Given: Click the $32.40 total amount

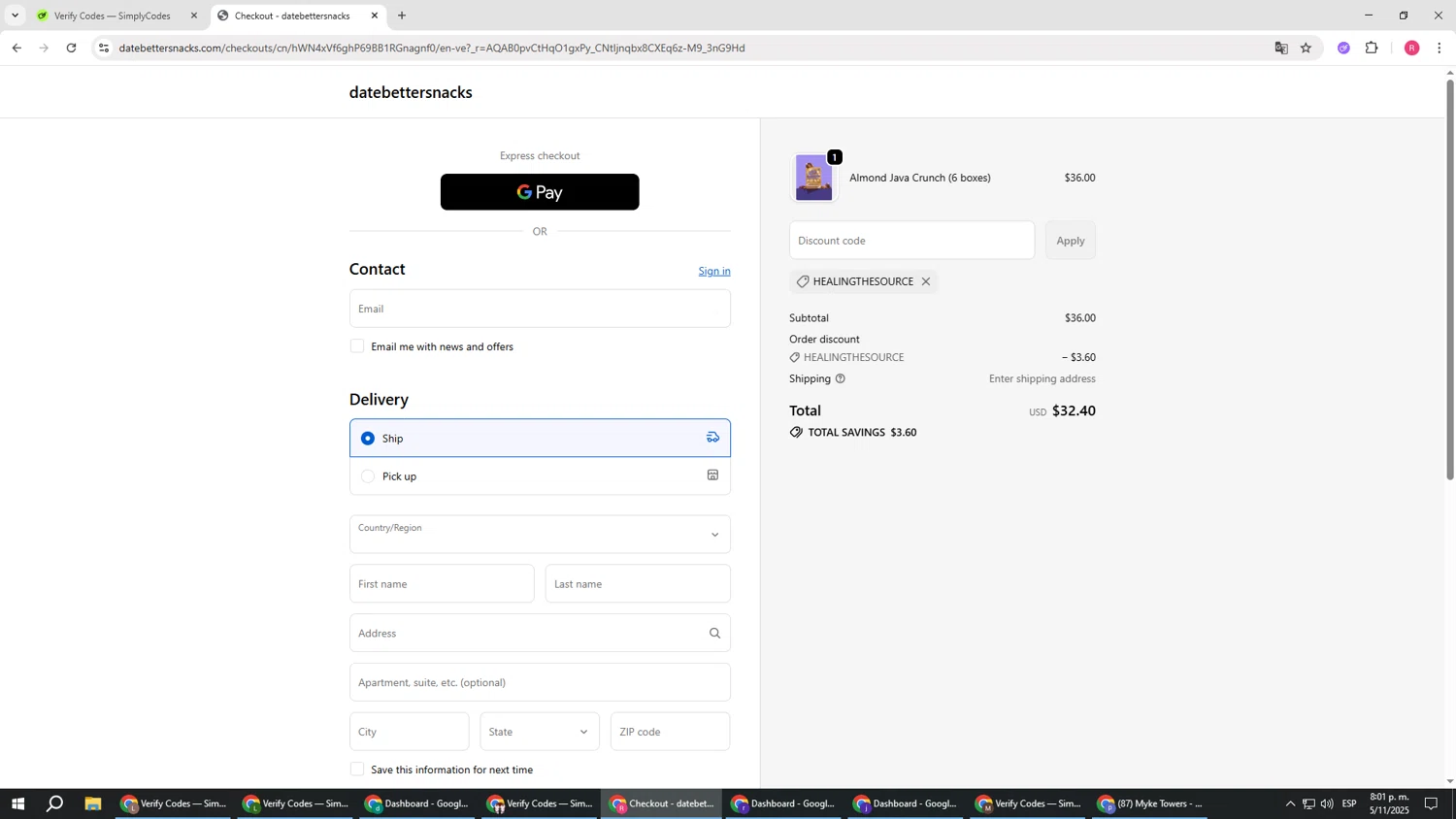Looking at the screenshot, I should point(1074,411).
